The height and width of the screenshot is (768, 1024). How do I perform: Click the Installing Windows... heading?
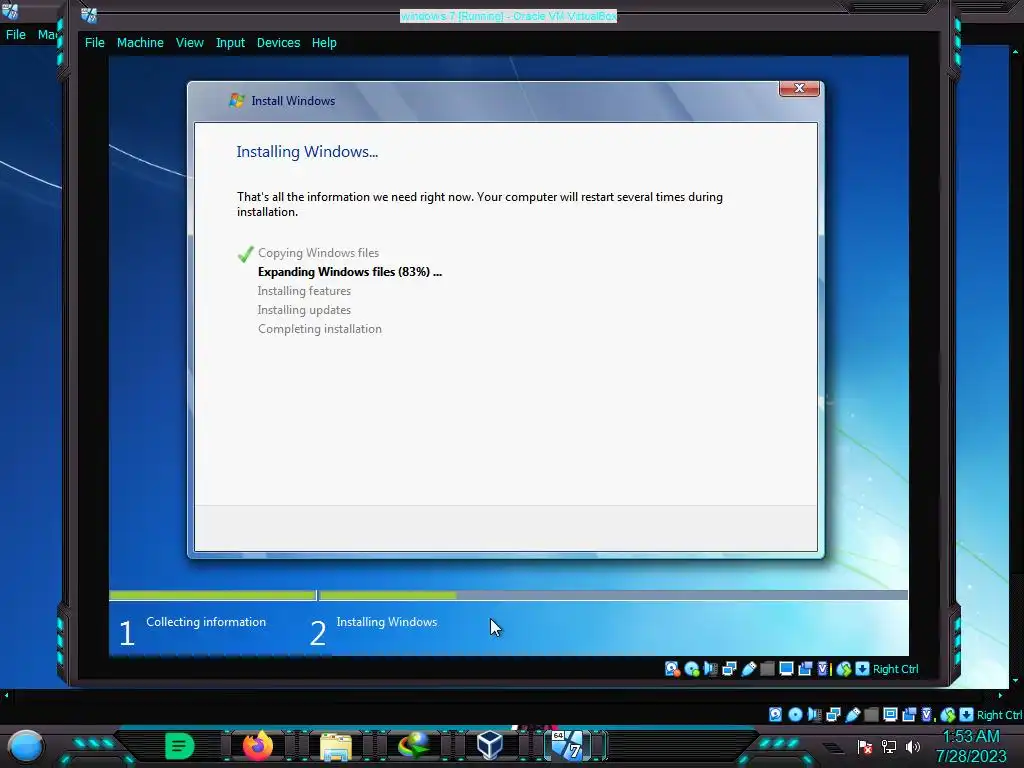[307, 152]
